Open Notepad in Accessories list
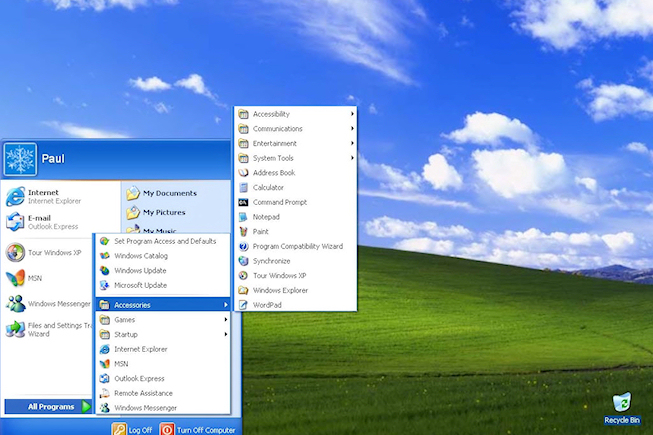653x435 pixels. click(x=295, y=217)
